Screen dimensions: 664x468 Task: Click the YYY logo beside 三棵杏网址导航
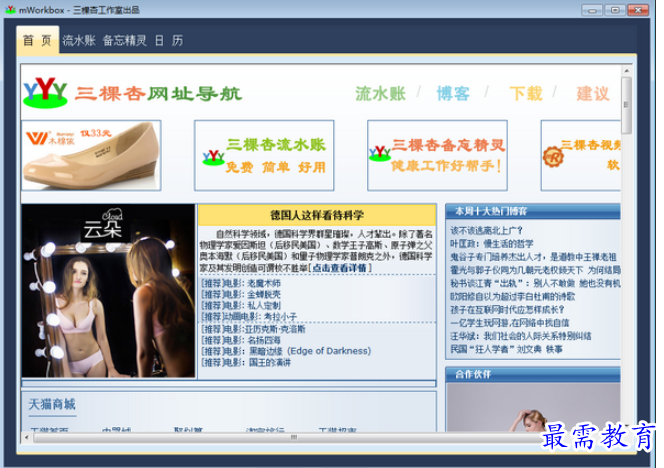[x=45, y=92]
